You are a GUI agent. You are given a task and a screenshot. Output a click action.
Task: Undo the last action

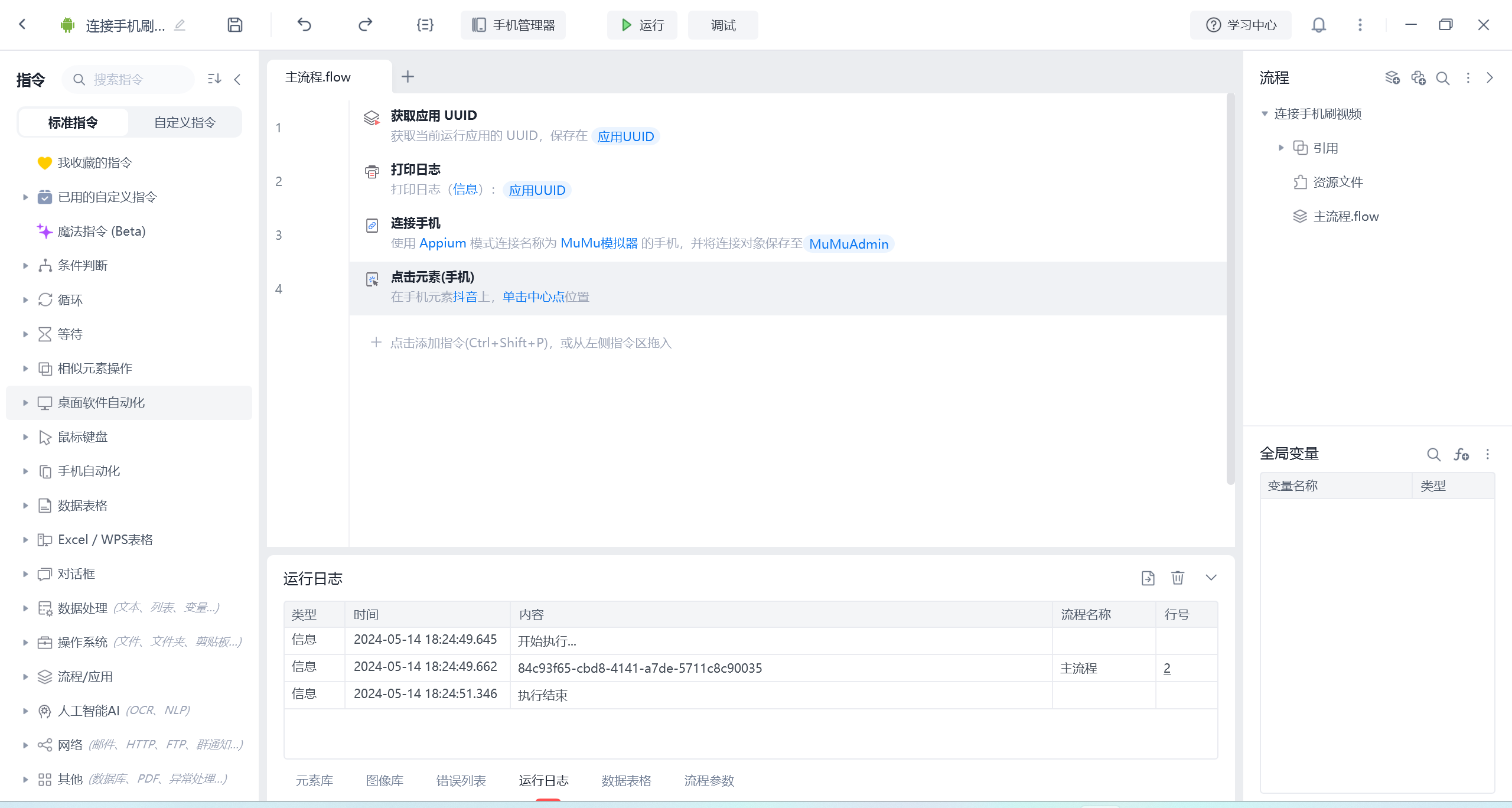304,25
